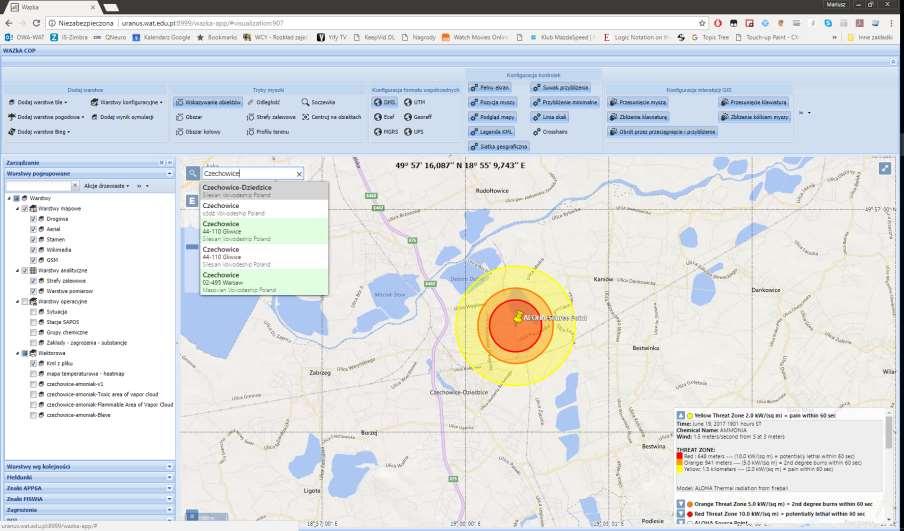Image resolution: width=904 pixels, height=531 pixels.
Task: Toggle Obrót przez przeciągnięcie i przybliżenie
Action: click(662, 132)
